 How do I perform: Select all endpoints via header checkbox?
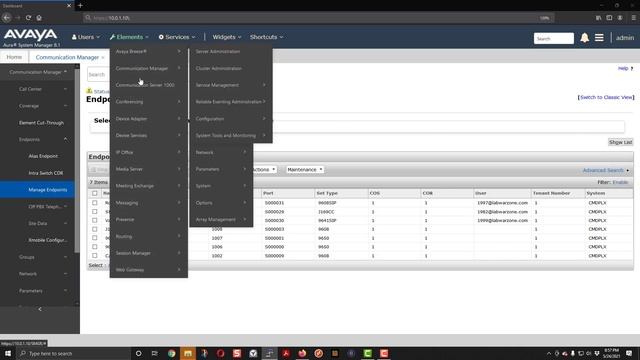click(x=95, y=193)
